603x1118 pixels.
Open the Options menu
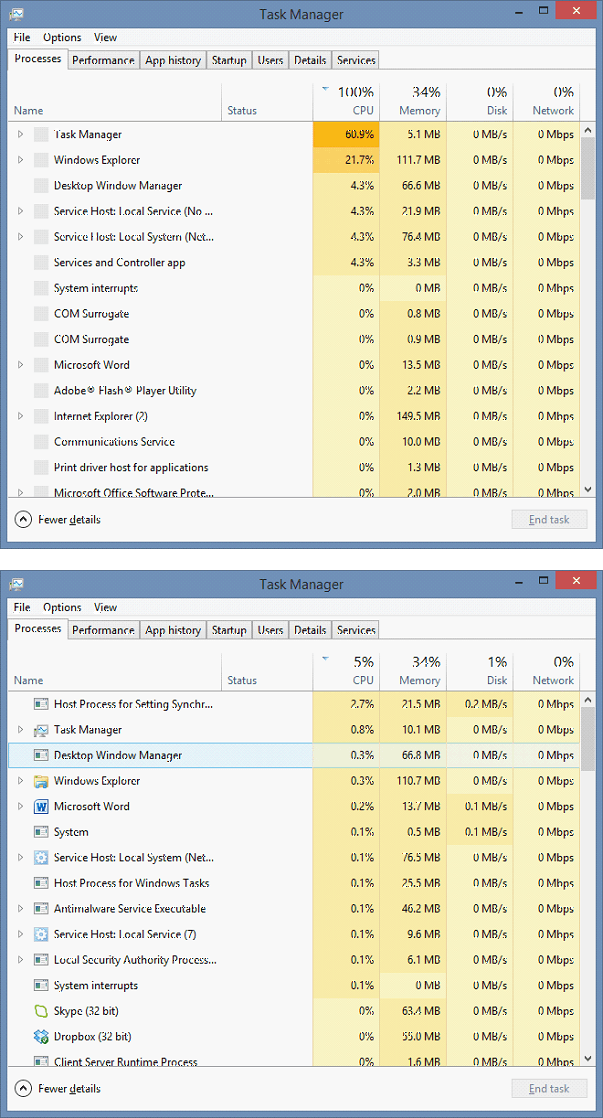tap(61, 37)
